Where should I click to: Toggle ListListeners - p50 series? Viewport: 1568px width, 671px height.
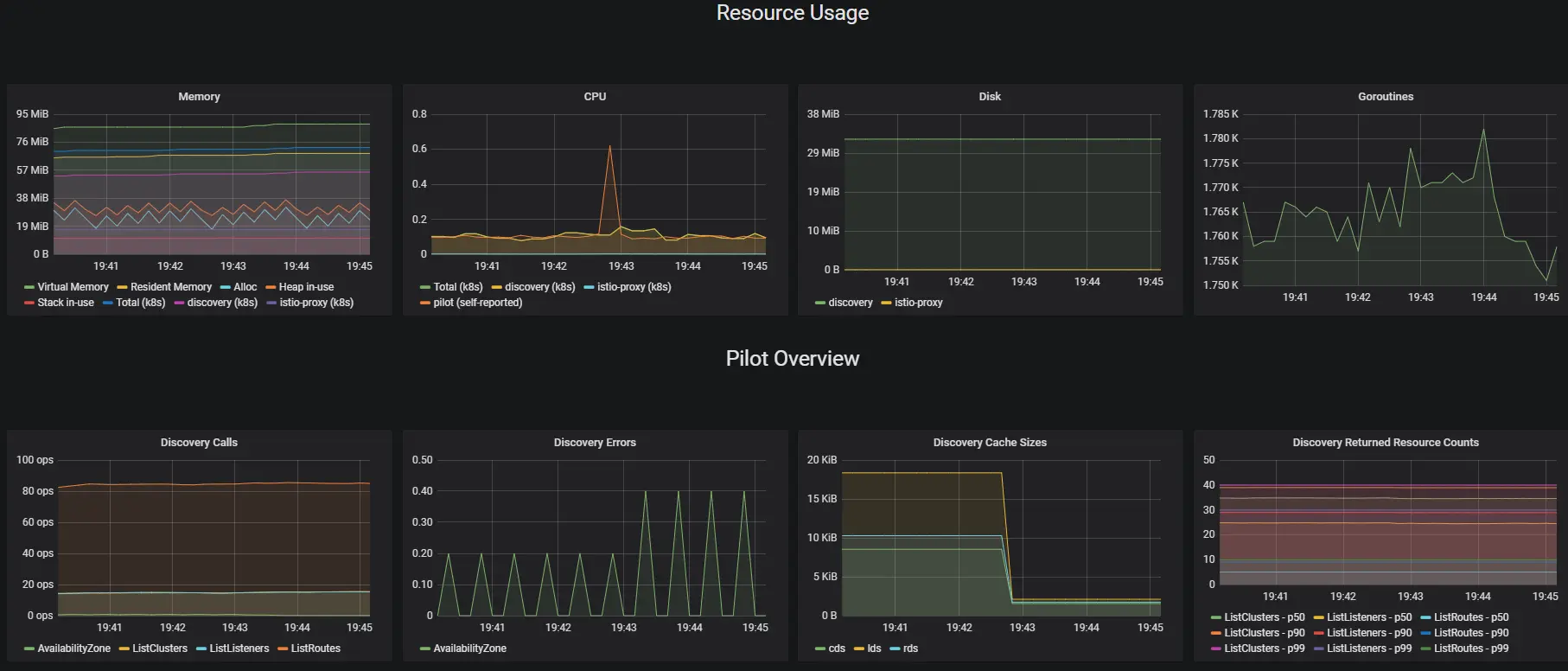(x=1369, y=617)
